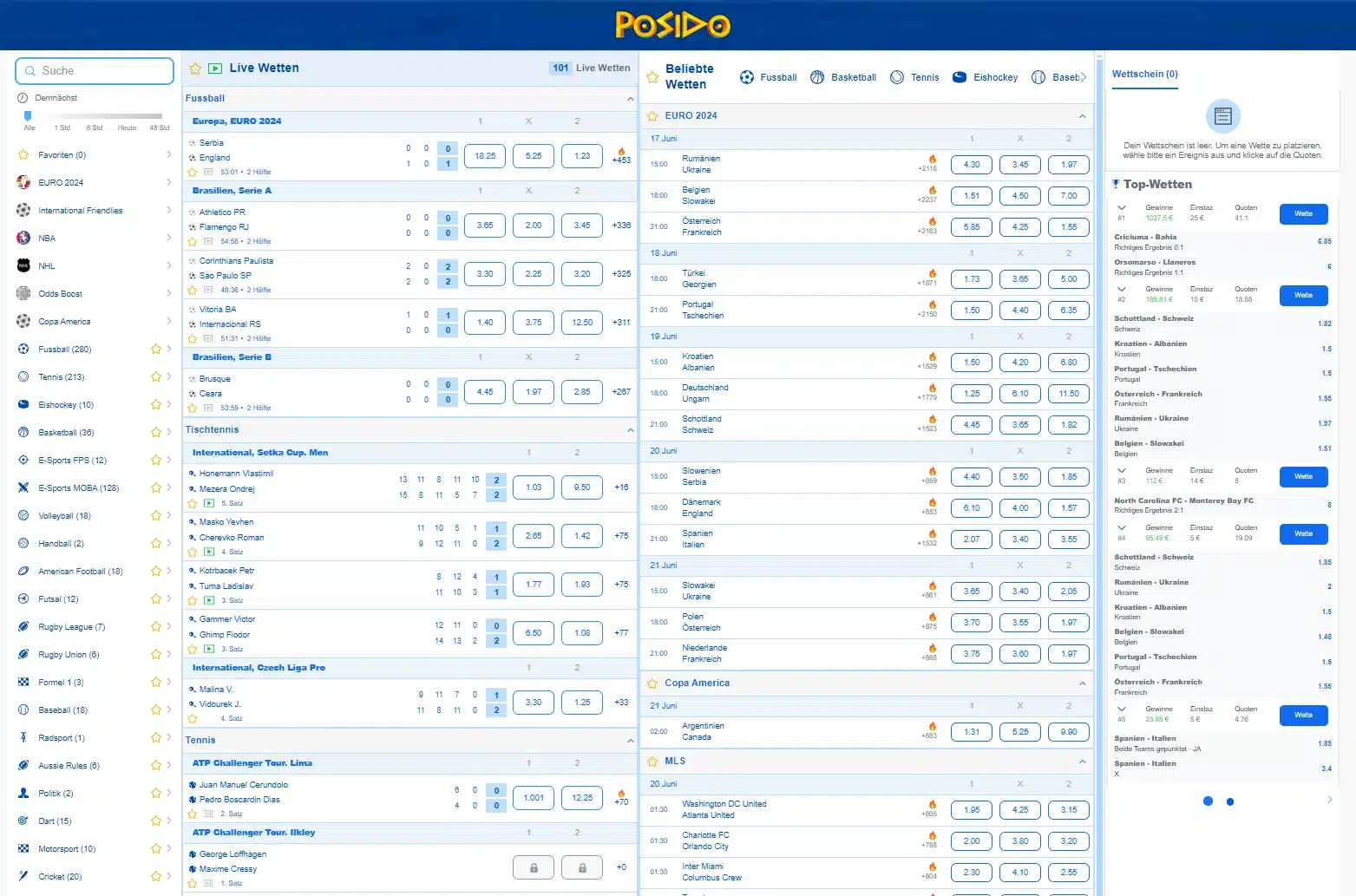Go to second Top-Wetten carousel dot
Screen dimensions: 1356x896
point(1230,801)
